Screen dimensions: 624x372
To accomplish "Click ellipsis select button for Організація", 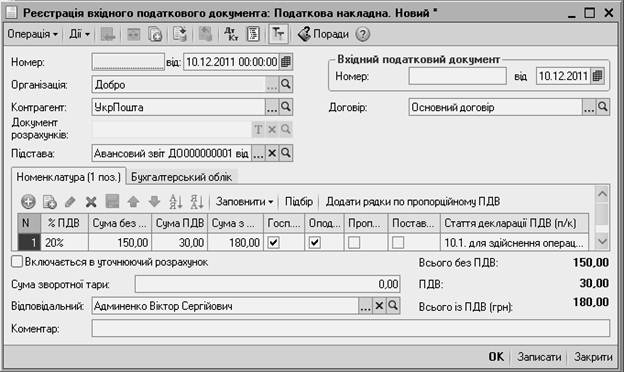I will (x=271, y=85).
